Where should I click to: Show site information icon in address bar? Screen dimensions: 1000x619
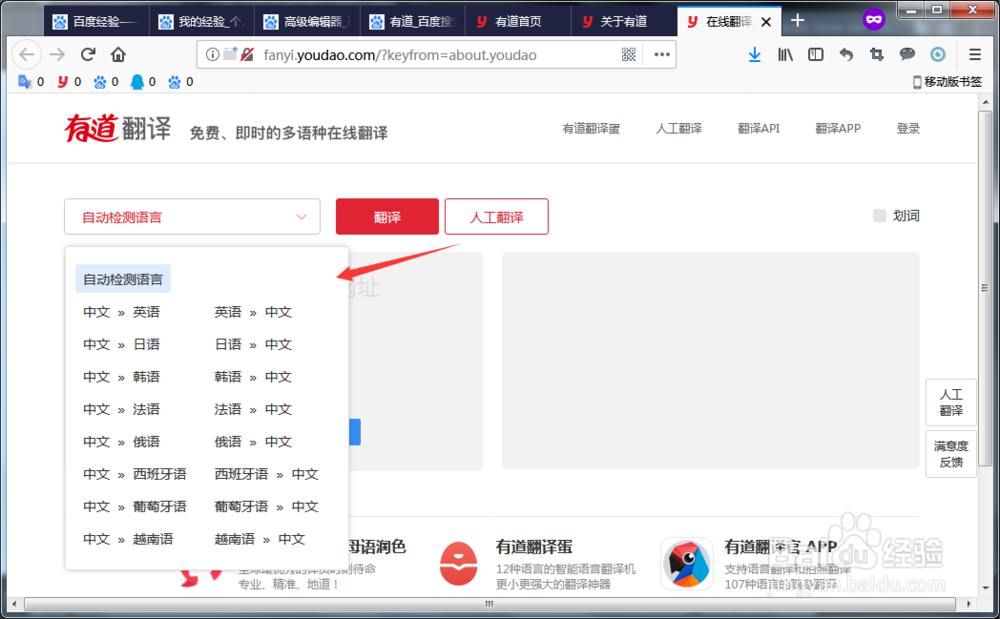[x=212, y=55]
